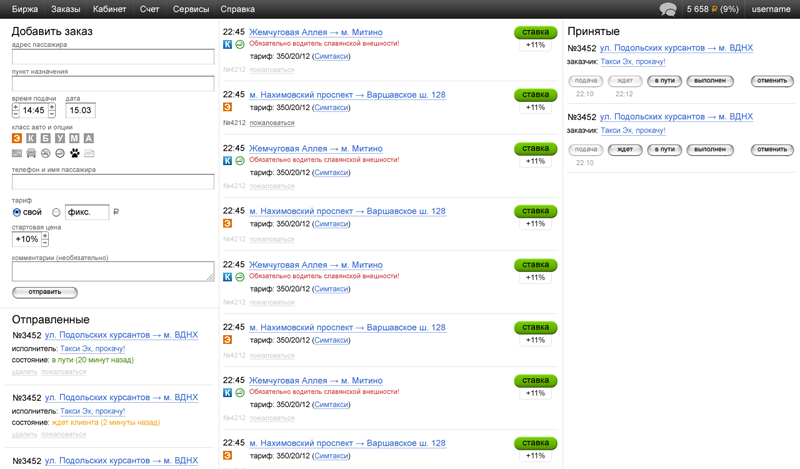The width and height of the screenshot is (800, 469).
Task: Decrease hours with the left minus stepper
Action: pyautogui.click(x=16, y=113)
